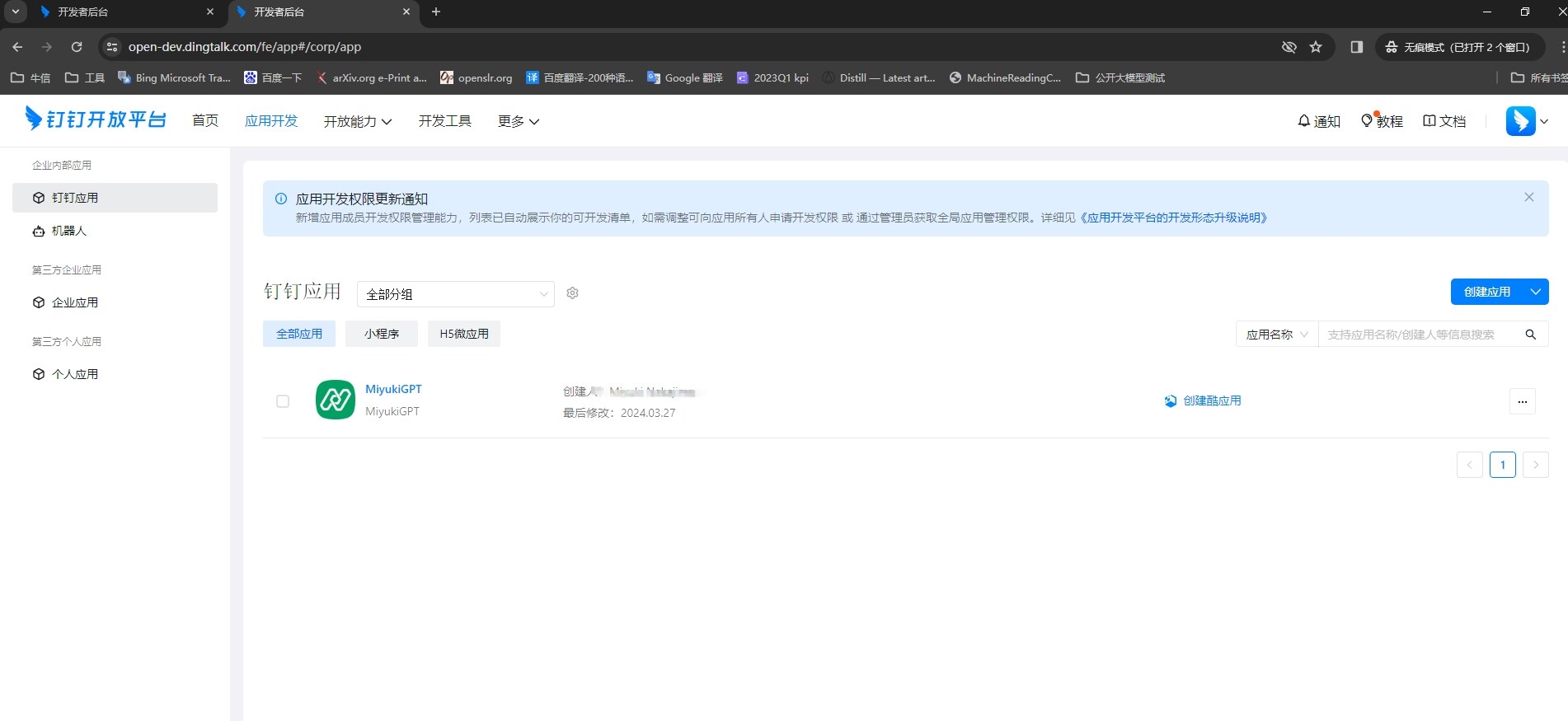Select 钉钉应用 in the sidebar

click(115, 198)
